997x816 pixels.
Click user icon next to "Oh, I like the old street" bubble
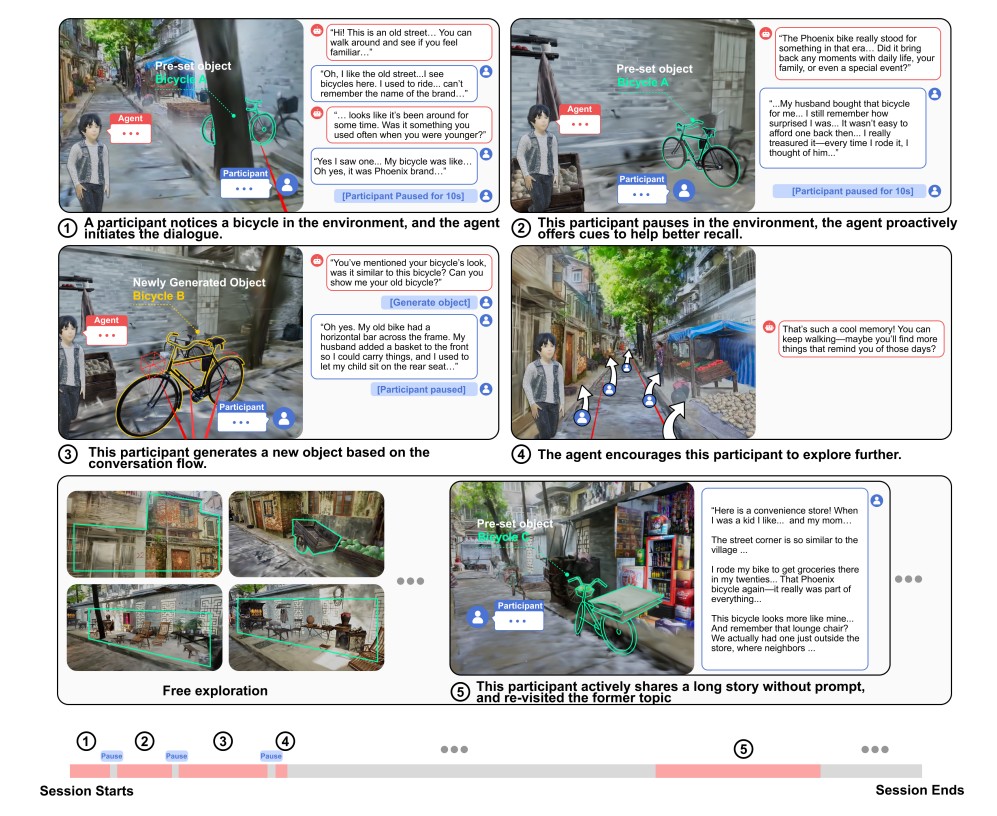[486, 71]
